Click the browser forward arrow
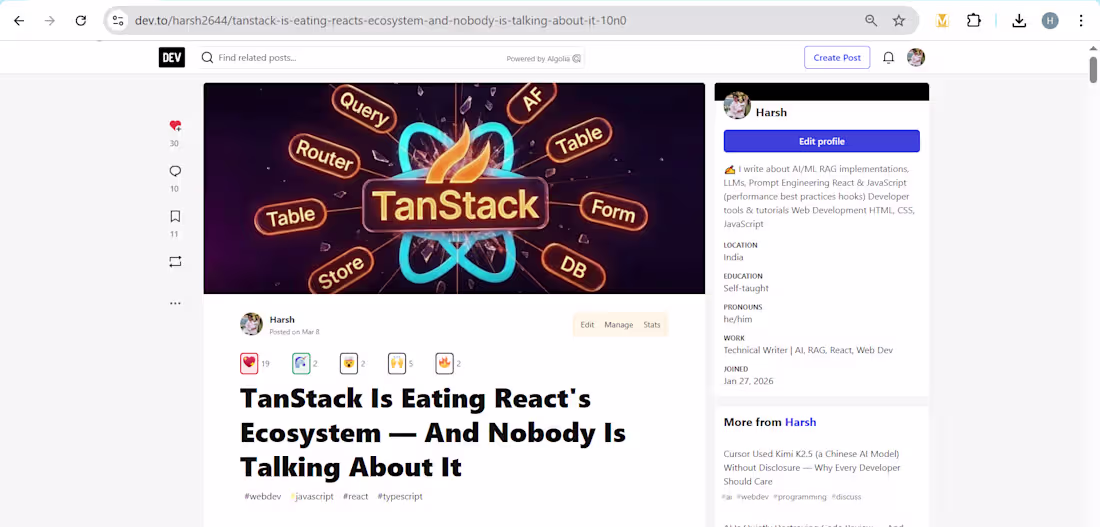The image size is (1100, 527). point(50,21)
